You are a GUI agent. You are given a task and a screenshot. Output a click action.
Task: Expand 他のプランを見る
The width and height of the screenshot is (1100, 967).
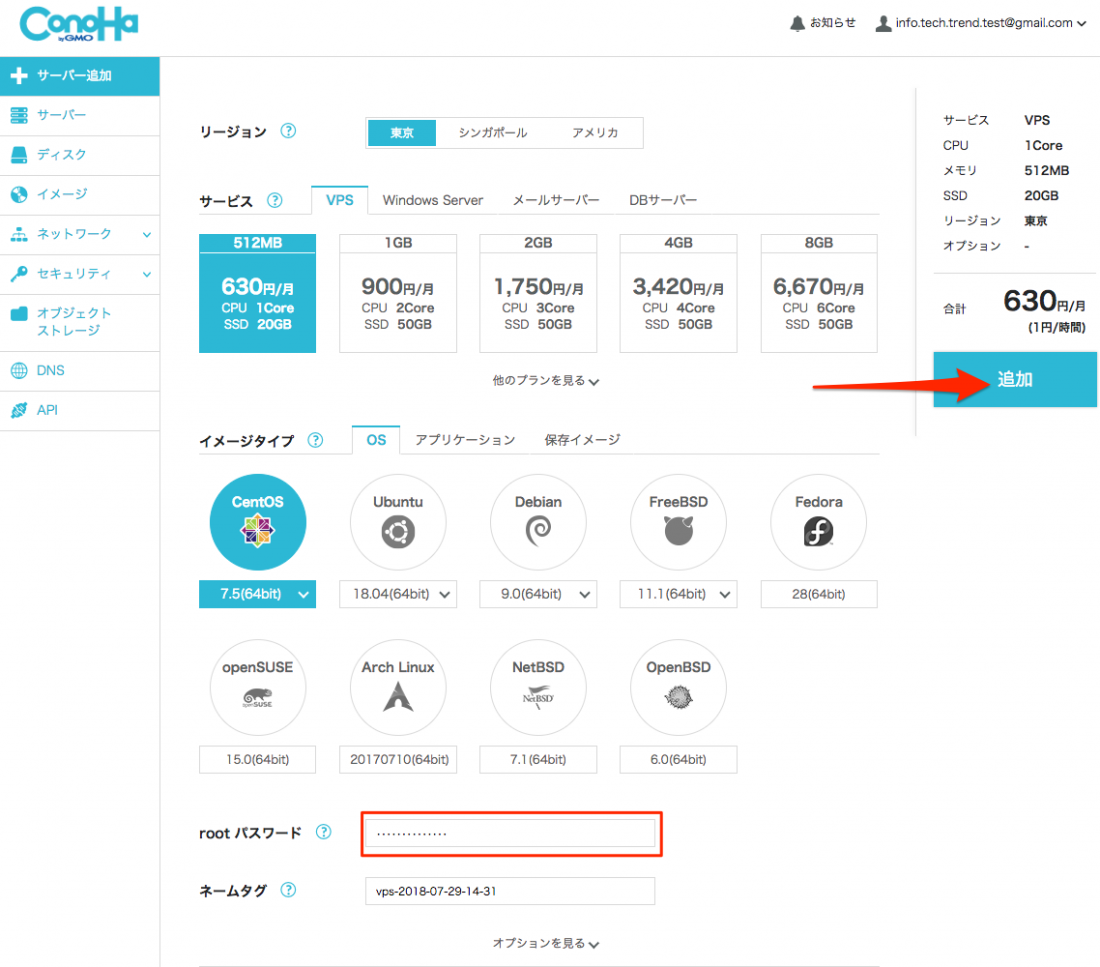545,380
